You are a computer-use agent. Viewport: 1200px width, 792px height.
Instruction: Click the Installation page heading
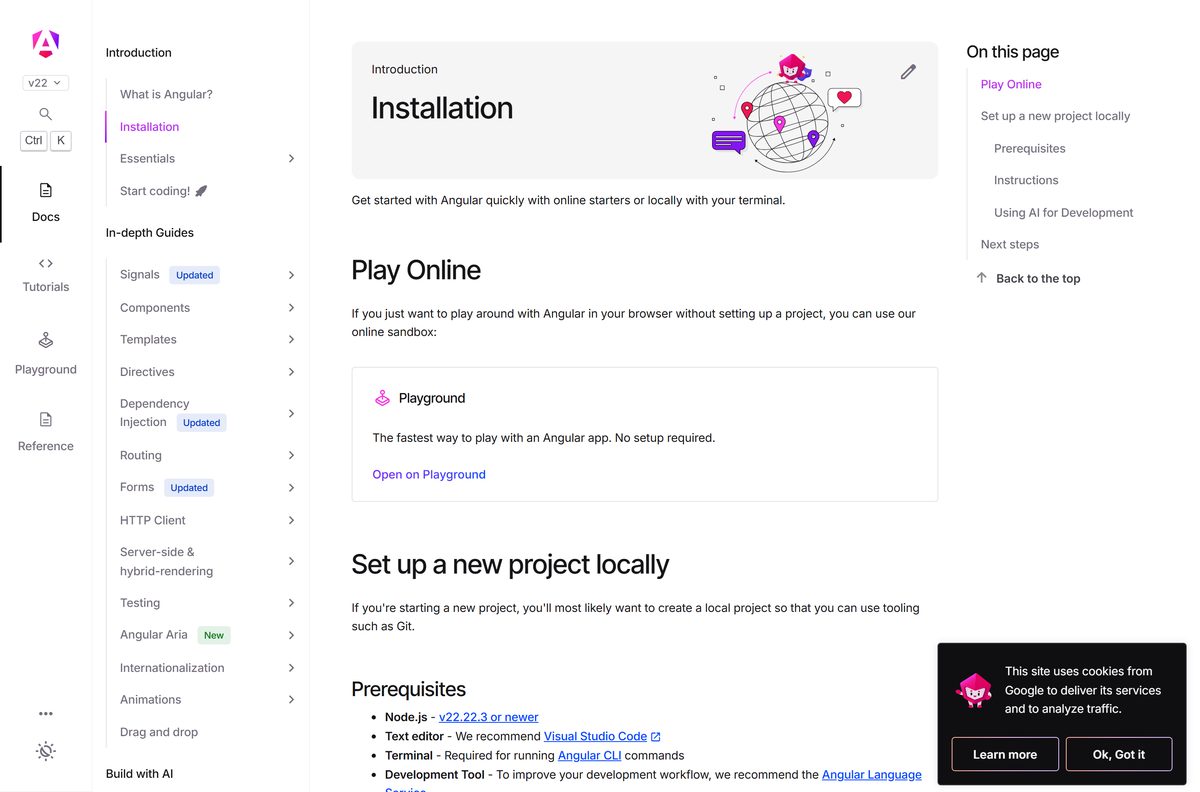pos(442,108)
